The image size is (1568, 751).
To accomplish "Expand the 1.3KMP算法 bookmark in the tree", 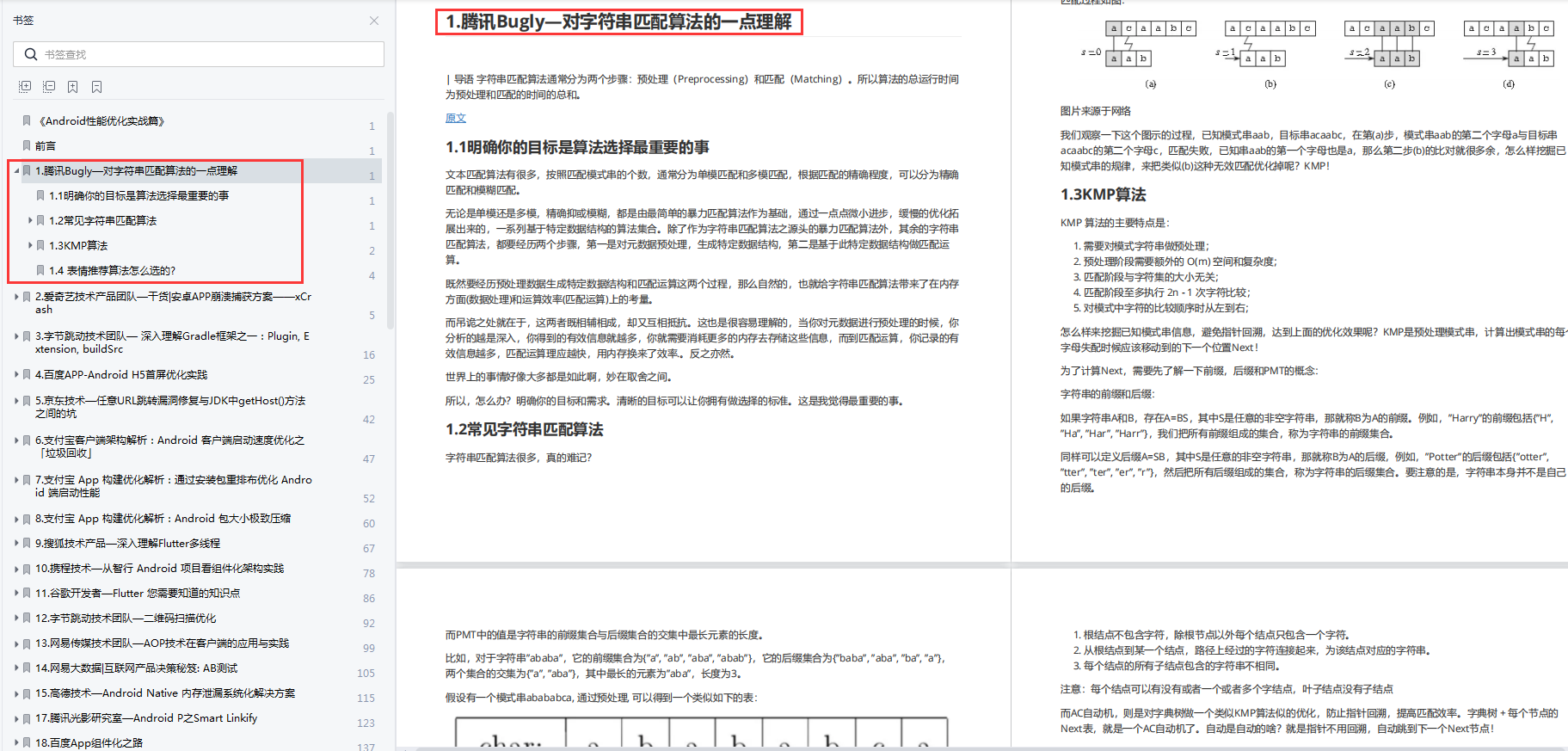I will click(x=30, y=245).
